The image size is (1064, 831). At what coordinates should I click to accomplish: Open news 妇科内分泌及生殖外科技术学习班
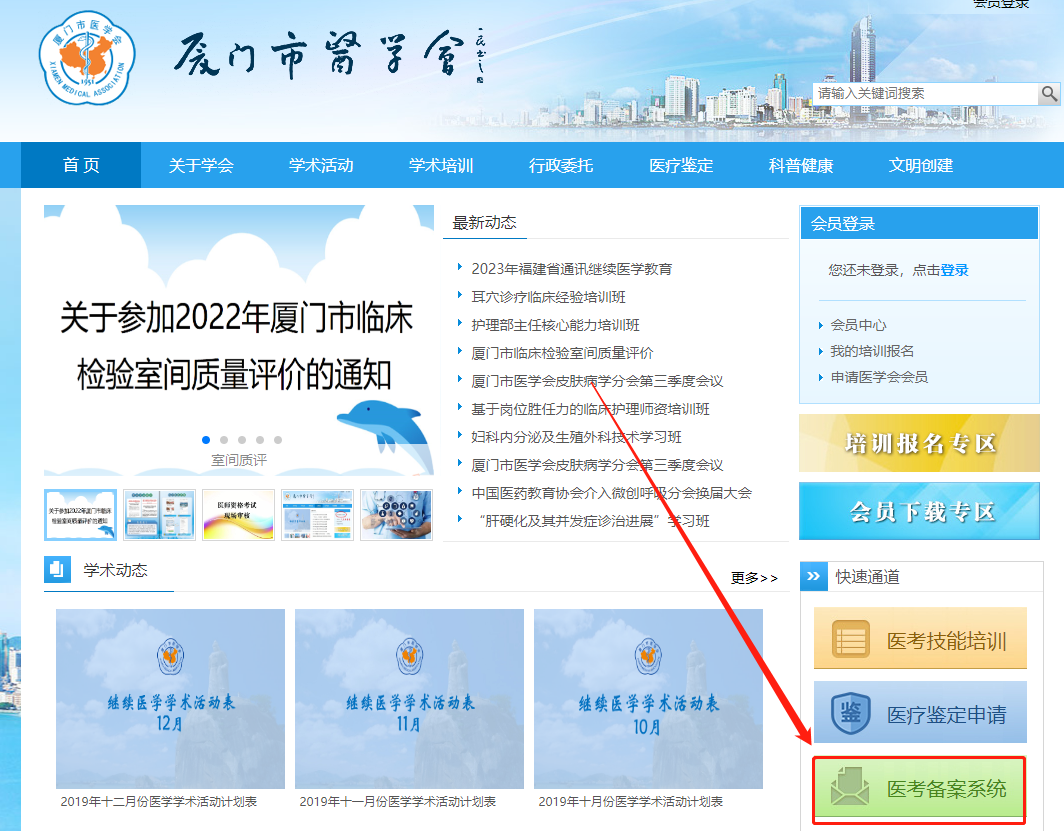point(576,437)
